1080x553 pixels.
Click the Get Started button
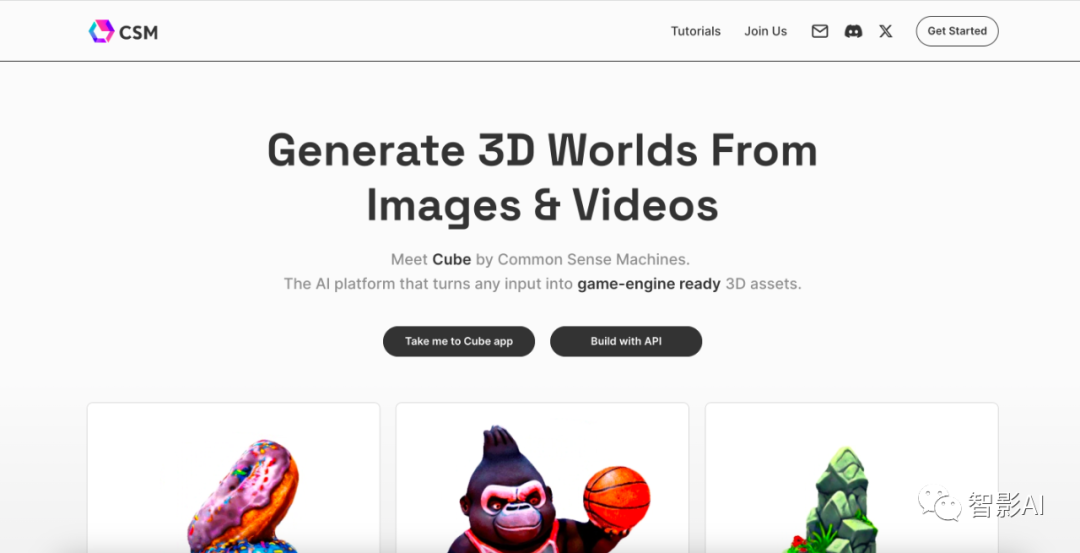point(957,31)
